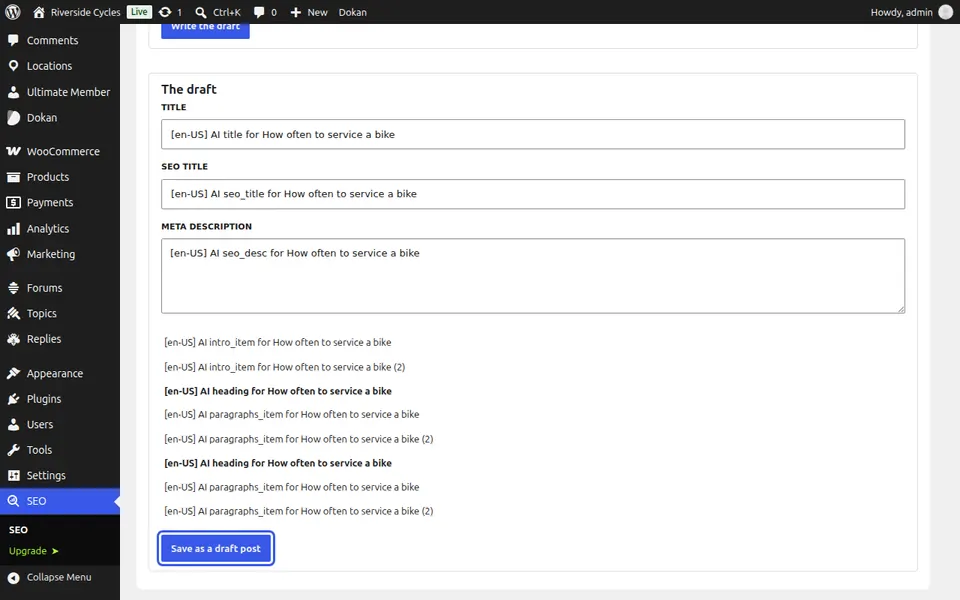Open the Dokan admin bar menu
The height and width of the screenshot is (600, 960).
(x=353, y=12)
